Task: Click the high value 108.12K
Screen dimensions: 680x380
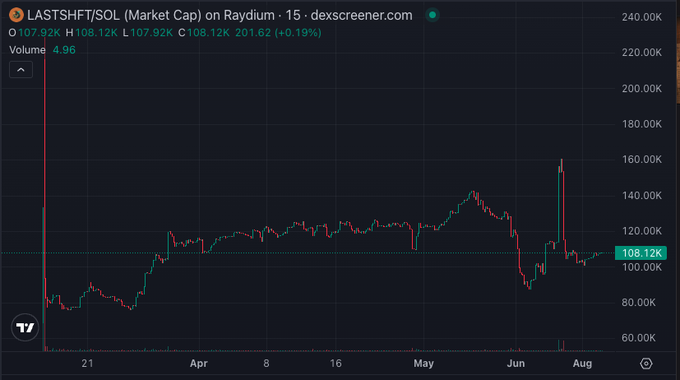Action: (x=96, y=33)
